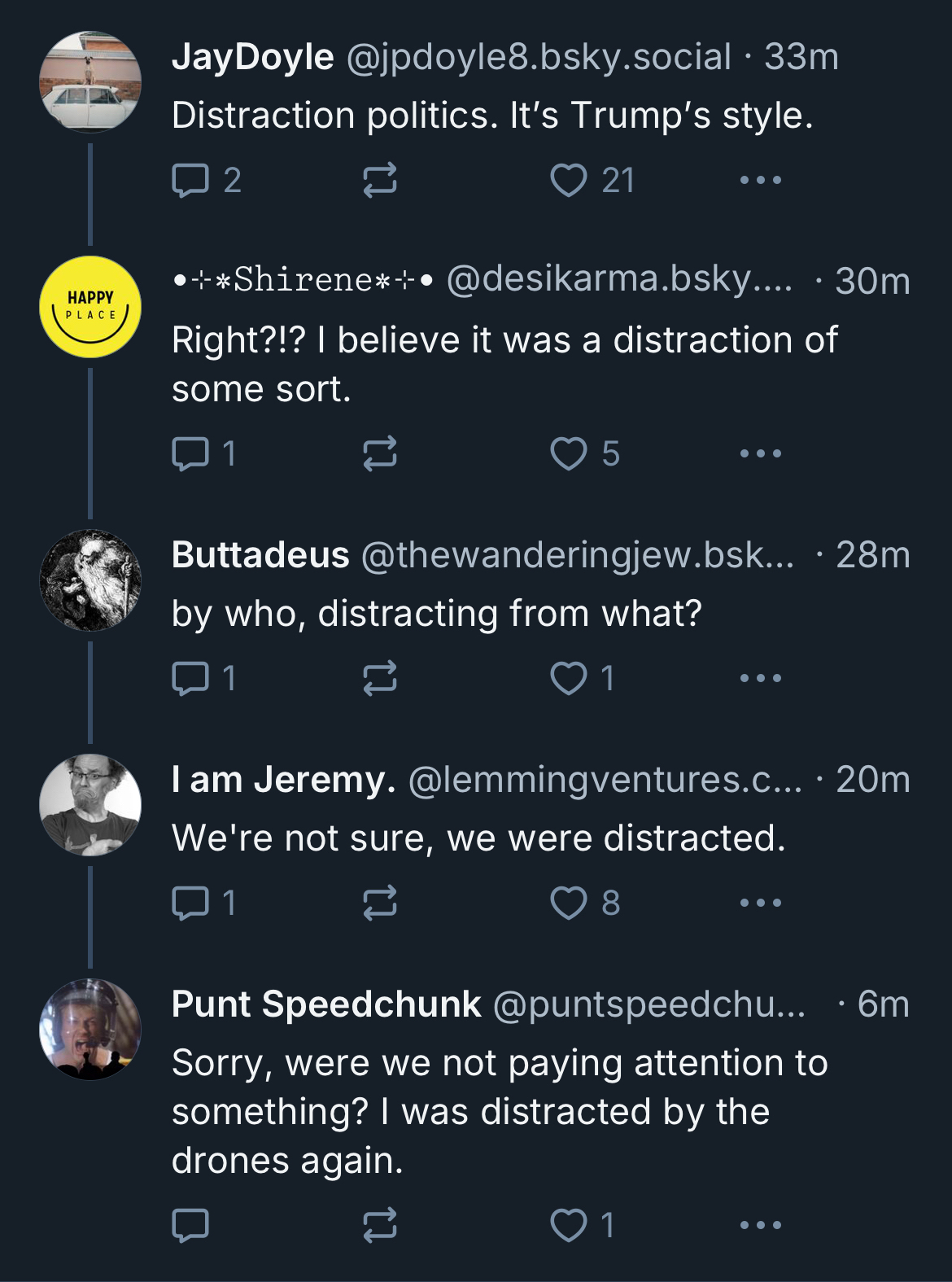Open more options on I am Jeremy's post
952x1282 pixels.
pyautogui.click(x=760, y=903)
